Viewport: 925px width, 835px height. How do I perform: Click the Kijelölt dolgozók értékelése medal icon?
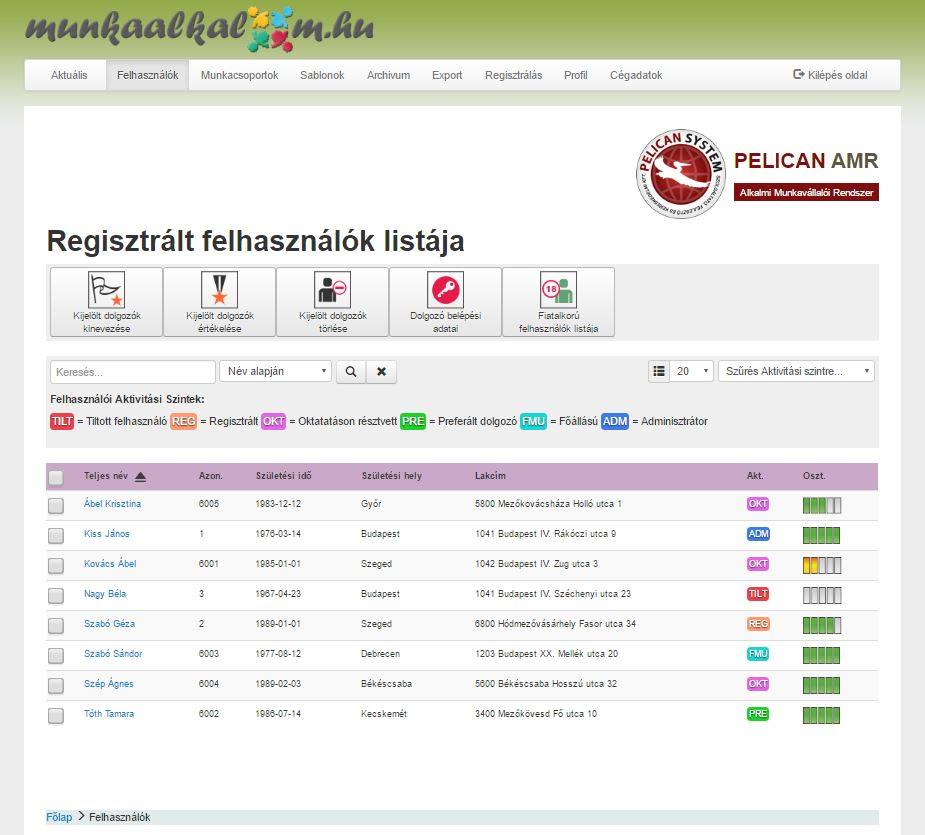(x=219, y=291)
